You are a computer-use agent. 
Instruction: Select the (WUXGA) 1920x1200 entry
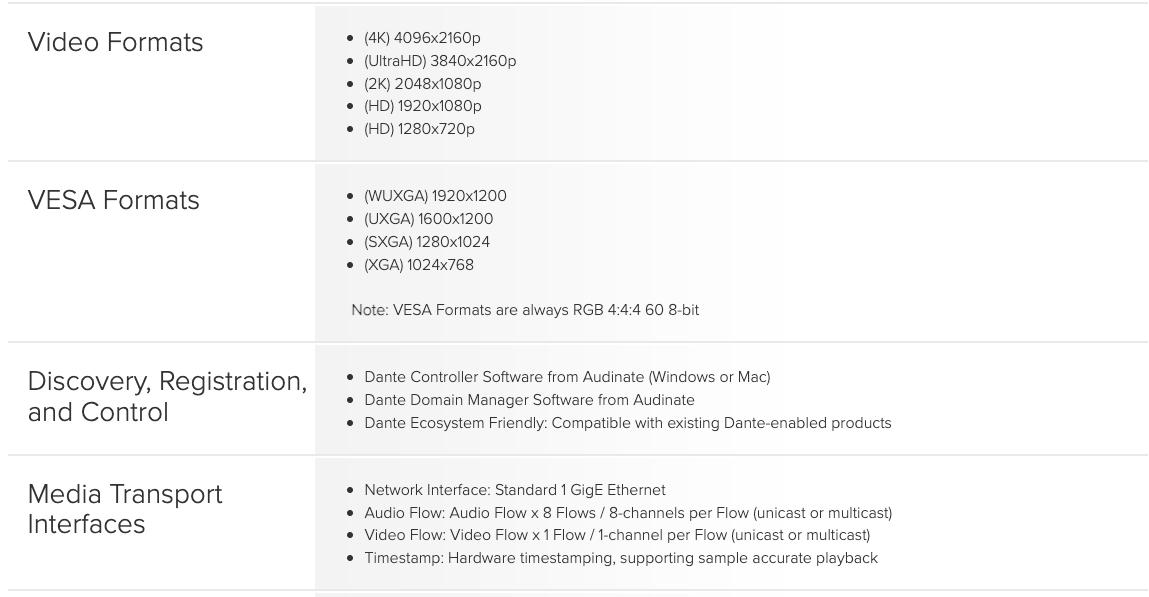[435, 196]
